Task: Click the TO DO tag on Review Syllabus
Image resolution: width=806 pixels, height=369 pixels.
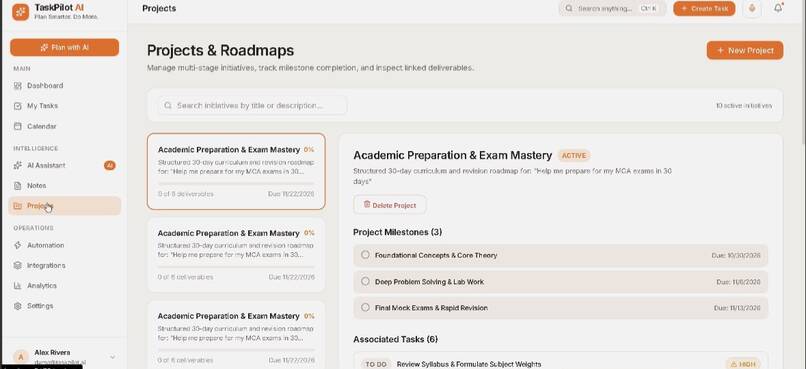Action: pyautogui.click(x=375, y=364)
